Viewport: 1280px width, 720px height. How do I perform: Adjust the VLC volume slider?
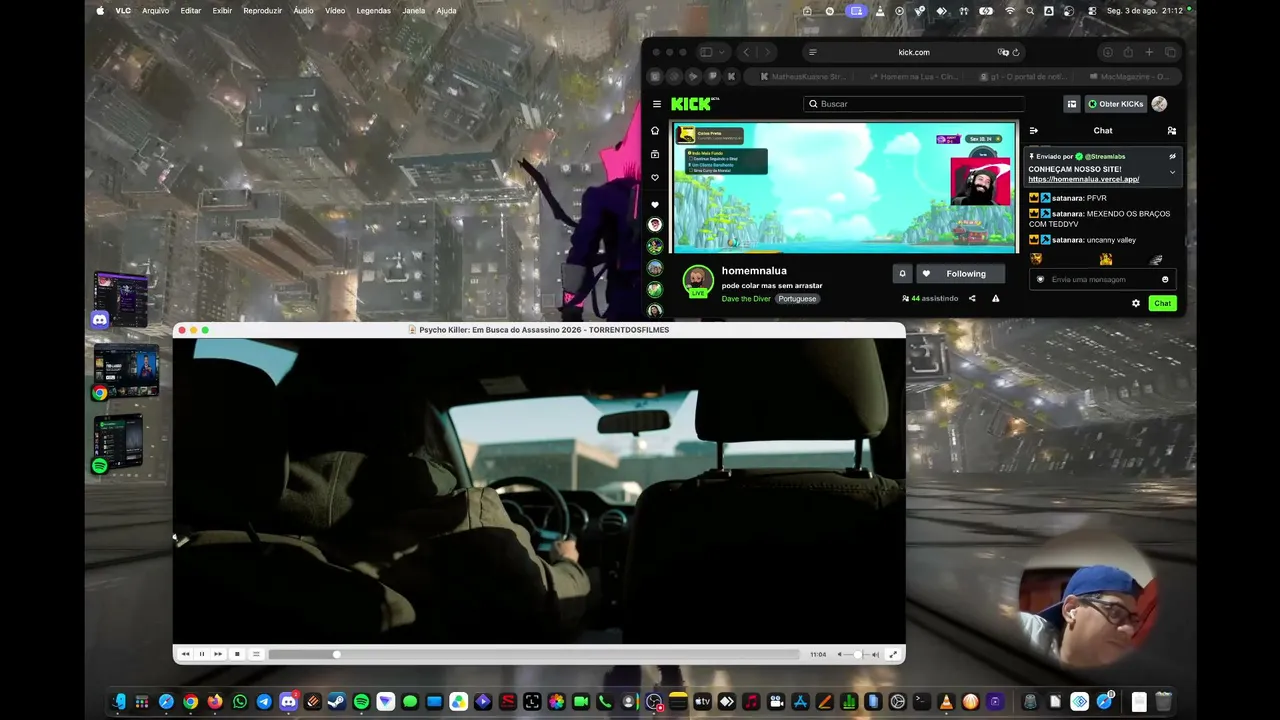[857, 654]
